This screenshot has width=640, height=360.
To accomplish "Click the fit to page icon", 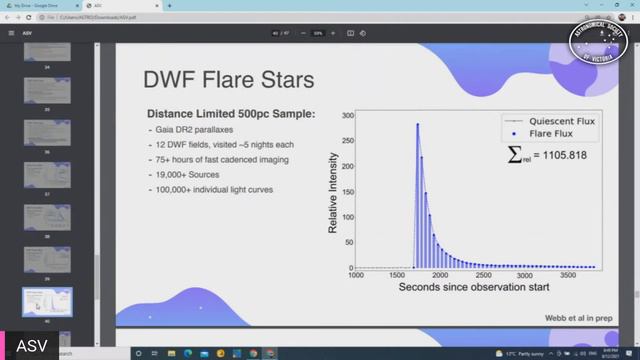I will tap(350, 33).
